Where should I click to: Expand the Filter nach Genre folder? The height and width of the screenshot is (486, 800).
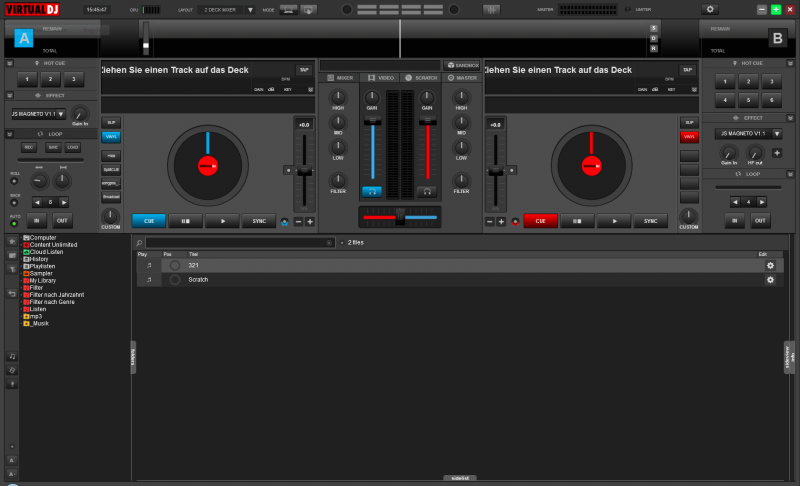click(54, 302)
